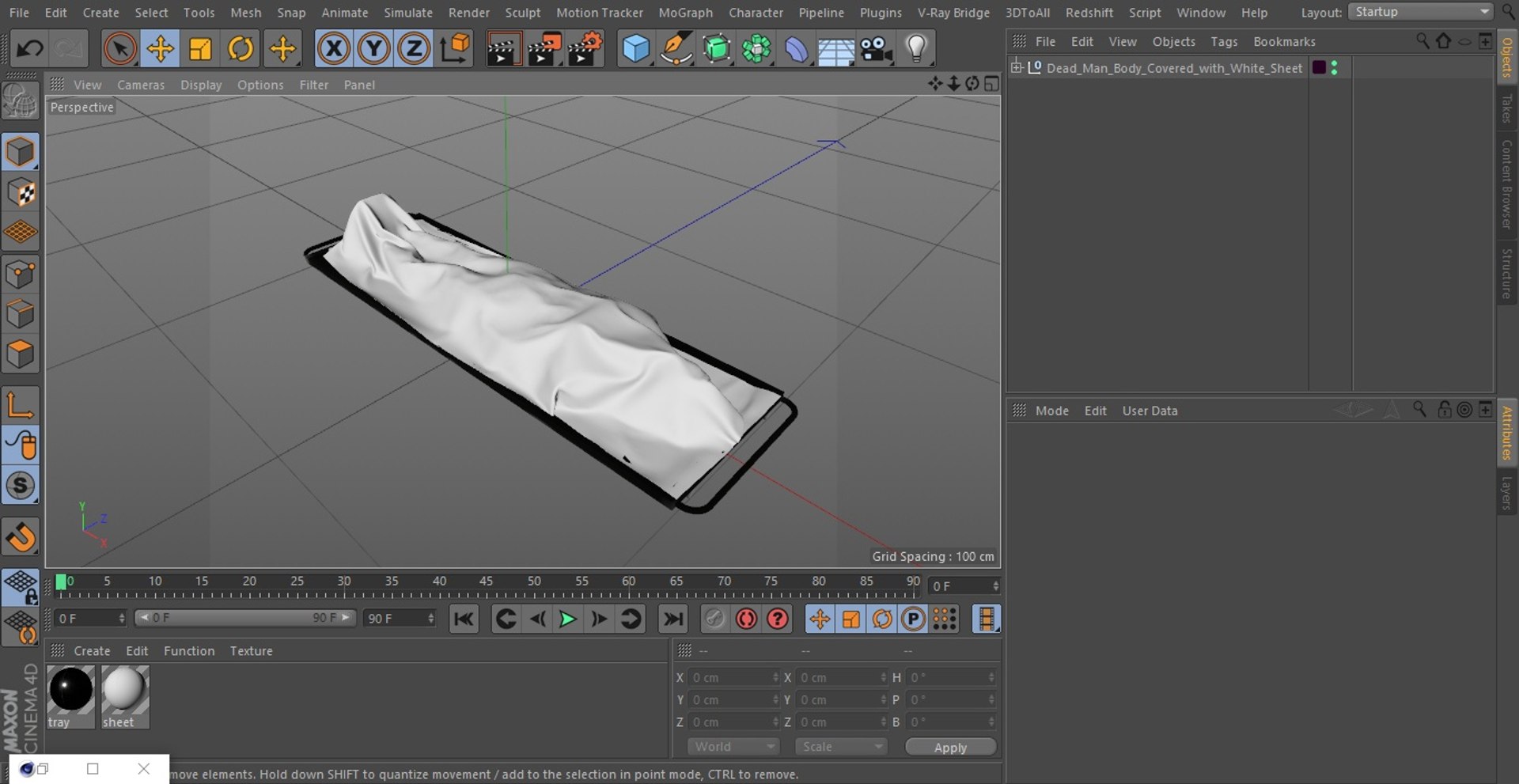
Task: Switch to Points mode
Action: pos(21,275)
